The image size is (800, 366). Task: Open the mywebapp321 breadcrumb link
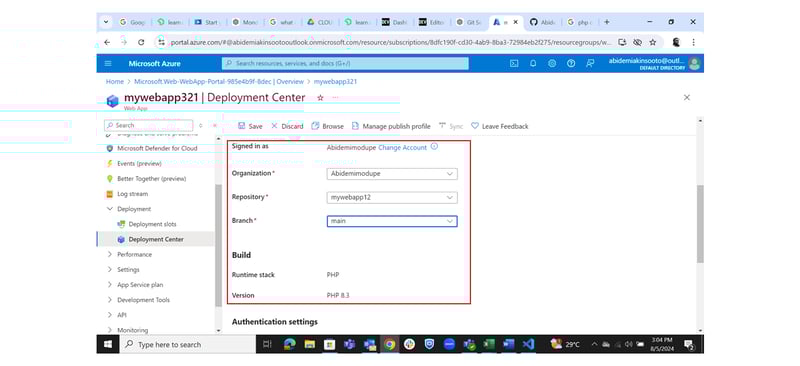(x=335, y=82)
